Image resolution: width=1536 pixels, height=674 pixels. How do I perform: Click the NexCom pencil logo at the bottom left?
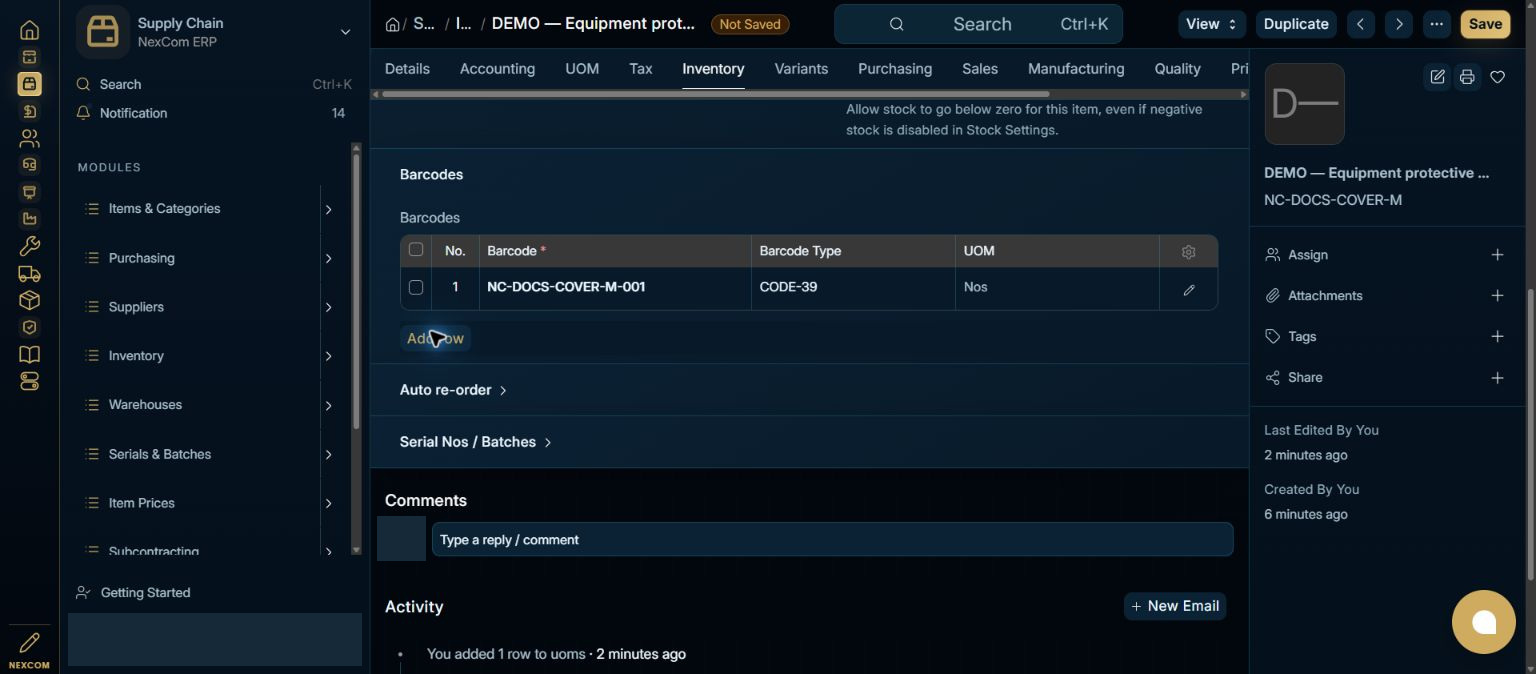[29, 650]
